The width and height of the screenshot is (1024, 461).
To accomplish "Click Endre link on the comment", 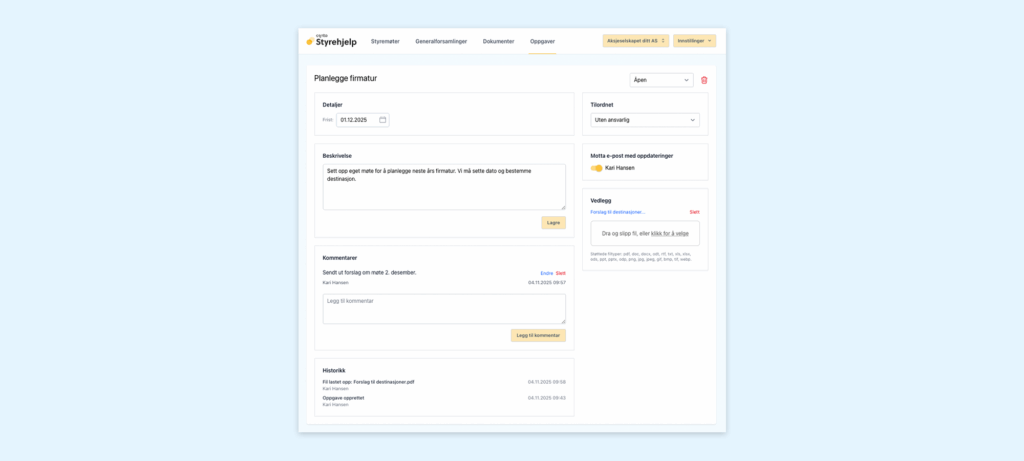I will (546, 273).
